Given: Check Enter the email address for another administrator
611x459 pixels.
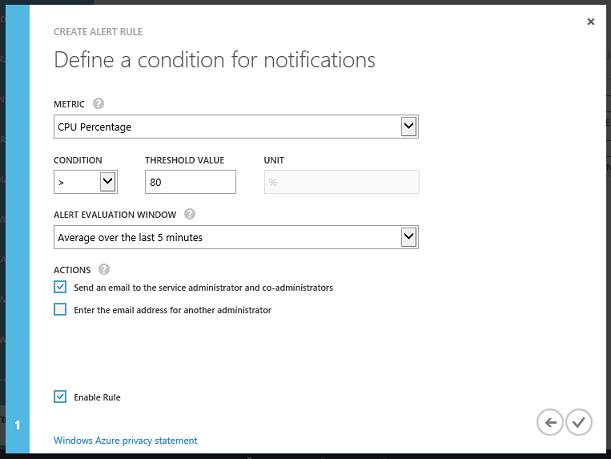Looking at the screenshot, I should click(x=60, y=309).
